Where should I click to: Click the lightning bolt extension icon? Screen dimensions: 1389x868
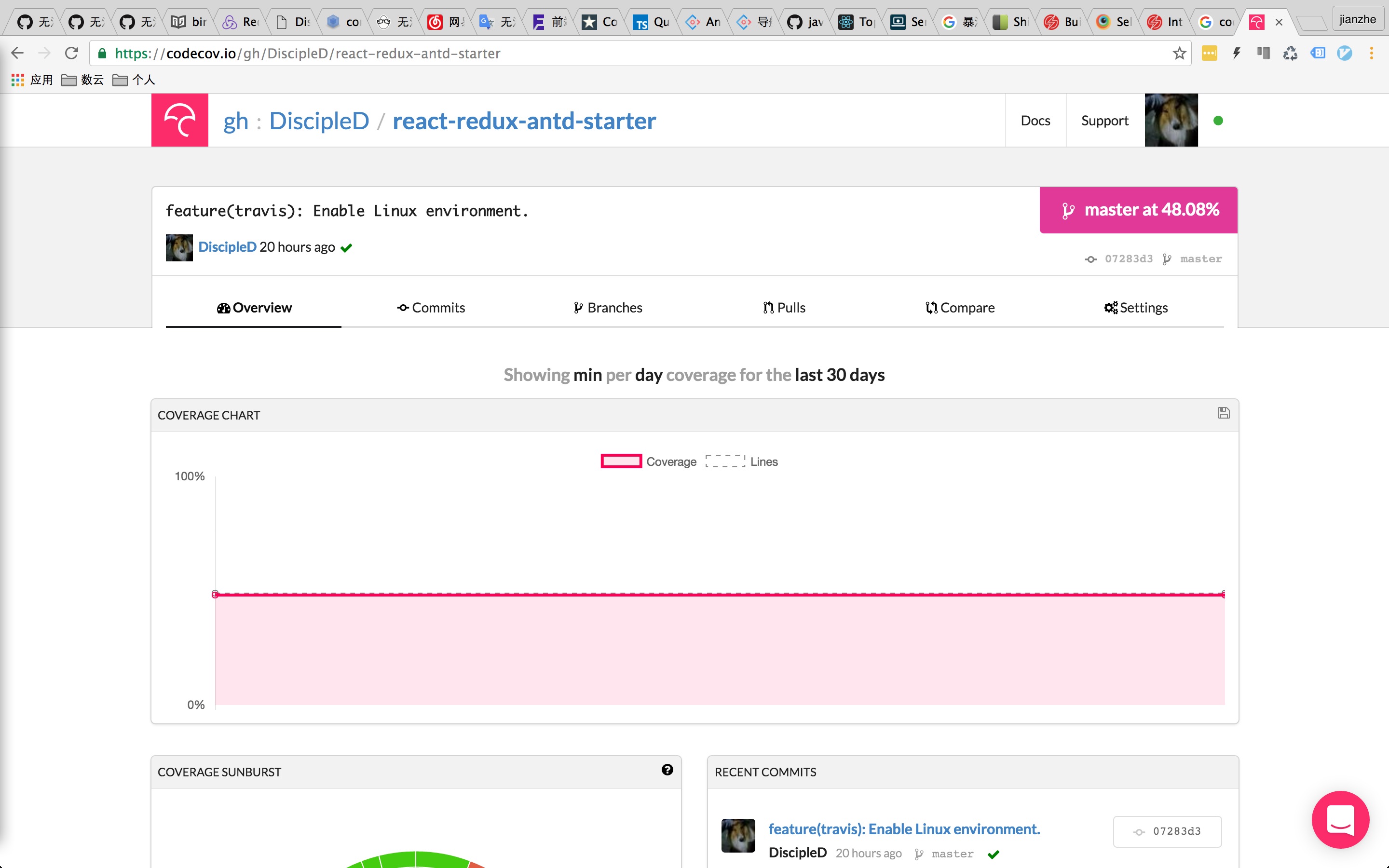coord(1236,54)
